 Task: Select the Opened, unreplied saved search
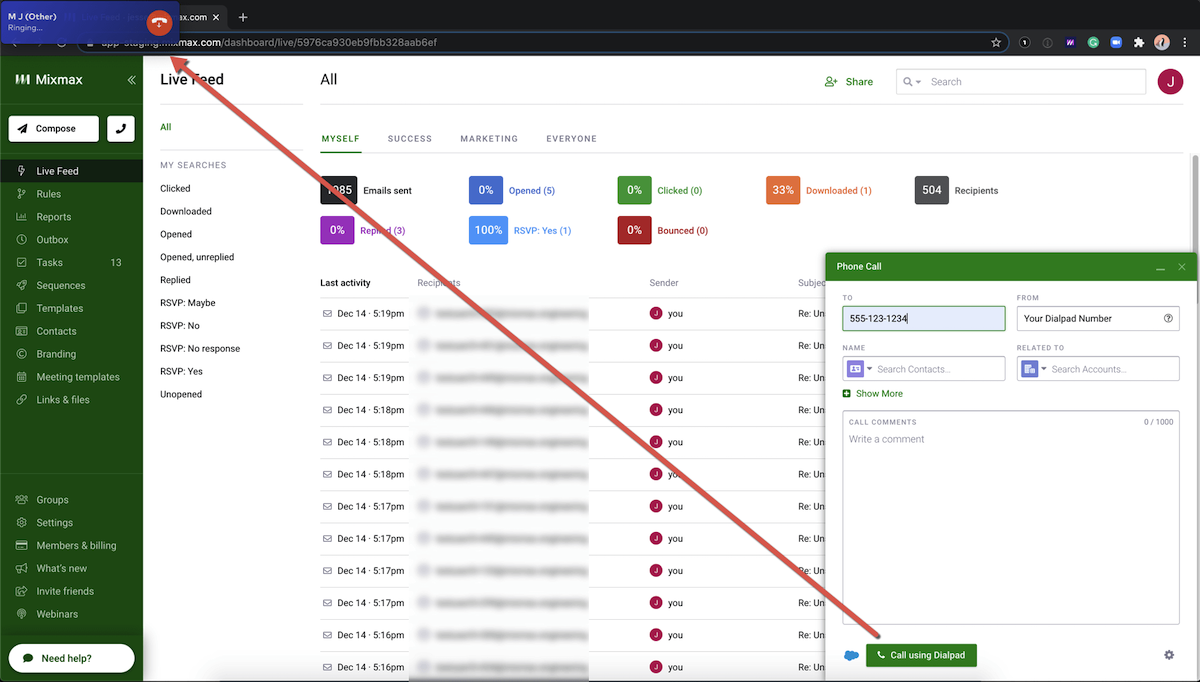point(197,257)
